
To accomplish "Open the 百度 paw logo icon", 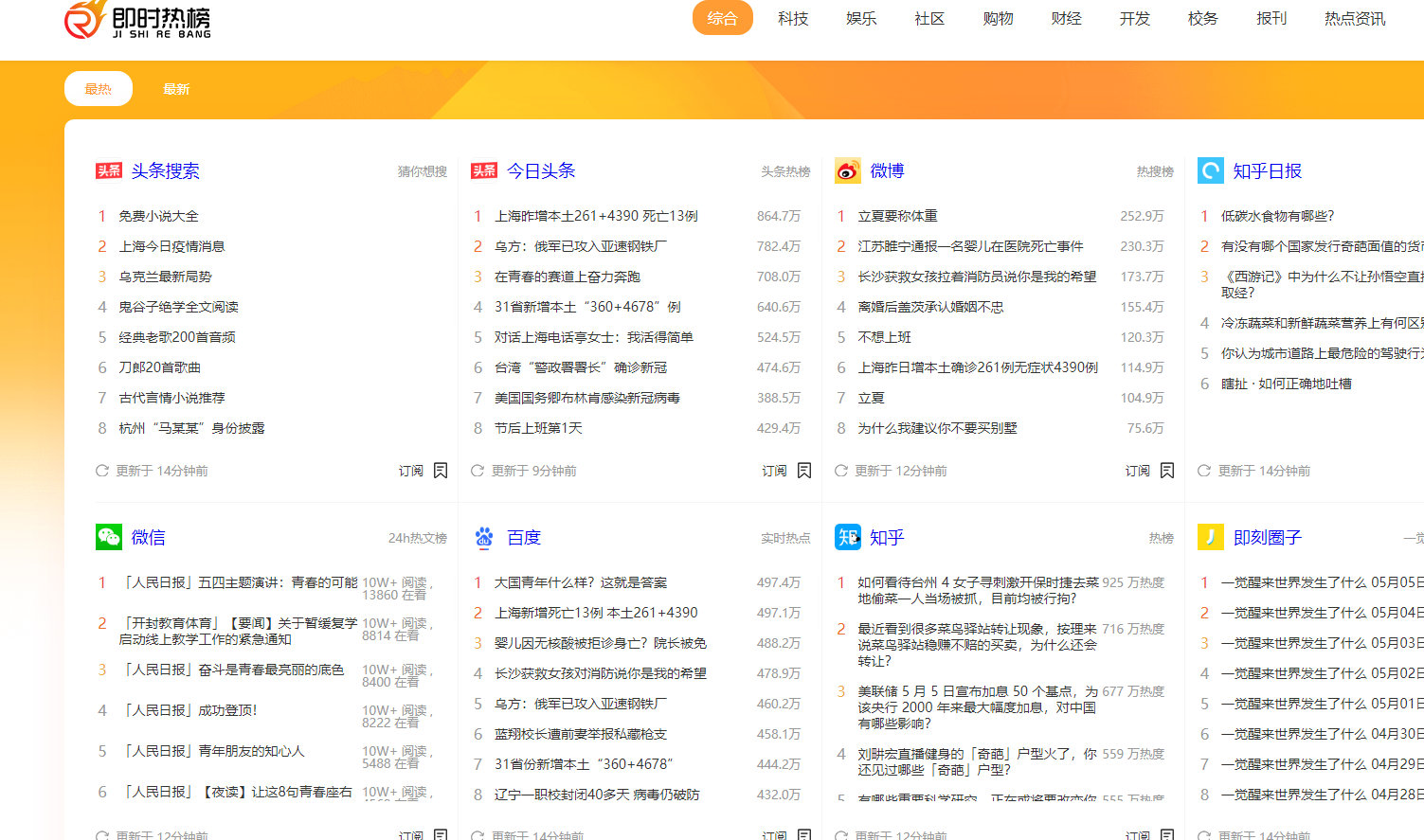I will tap(484, 537).
